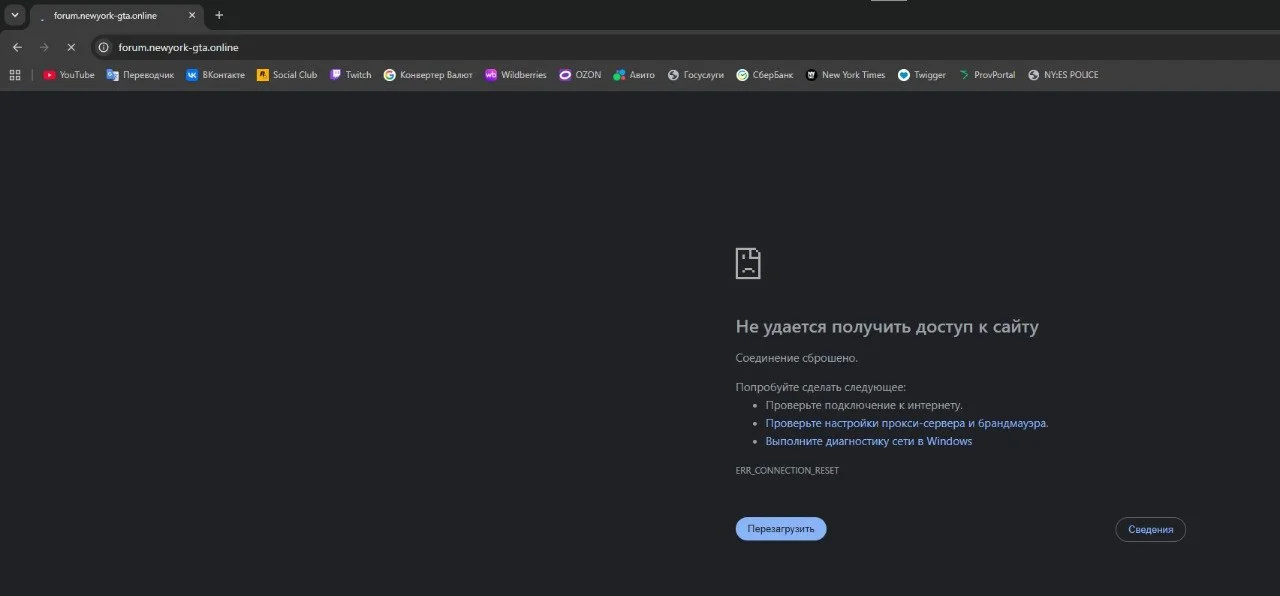Viewport: 1280px width, 596px height.
Task: Select the ERR_CONNECTION_RESET error code text
Action: pos(787,470)
